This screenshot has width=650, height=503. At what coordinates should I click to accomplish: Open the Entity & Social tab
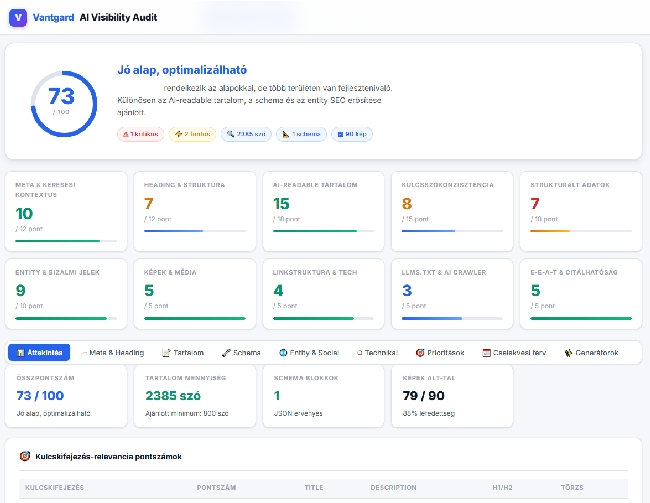coord(309,352)
